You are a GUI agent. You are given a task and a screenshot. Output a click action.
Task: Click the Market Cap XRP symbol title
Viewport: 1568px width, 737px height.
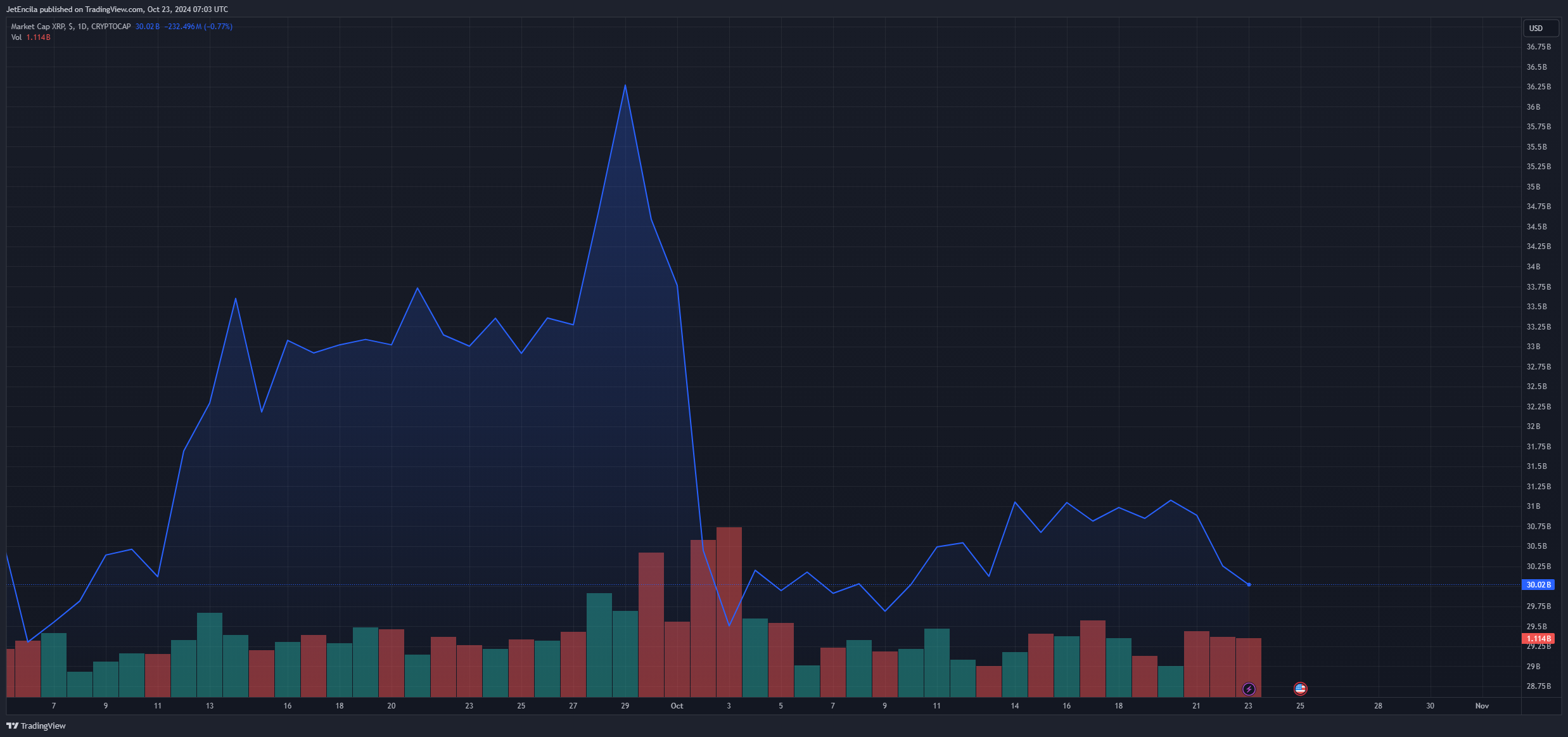70,27
